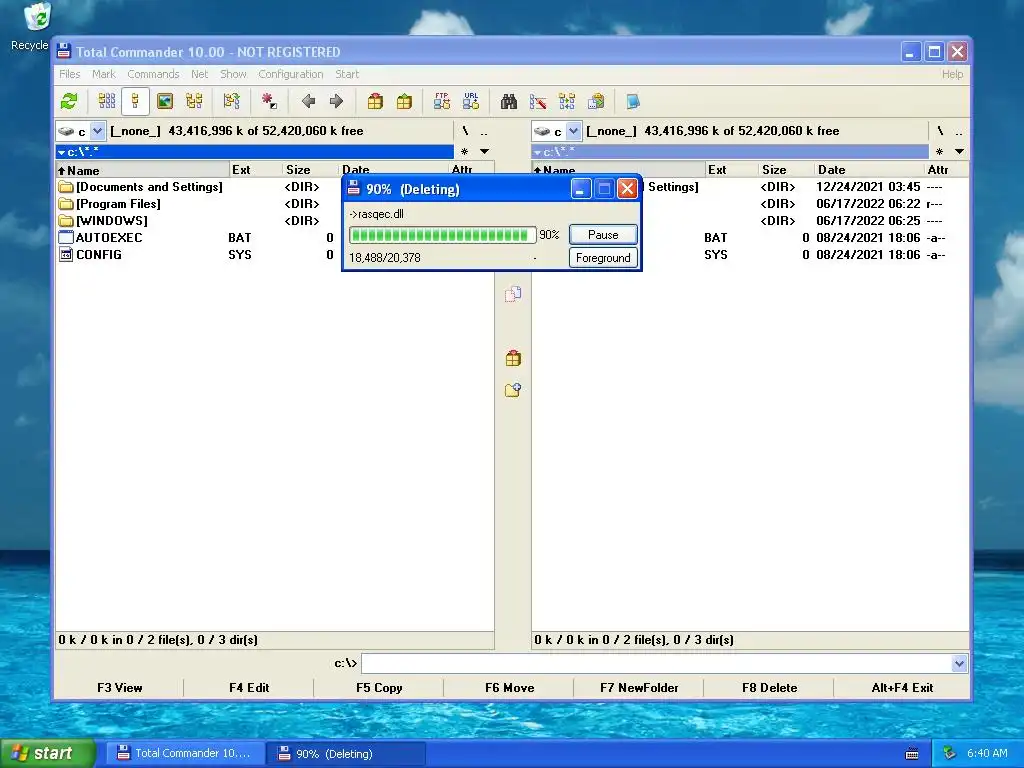1024x768 pixels.
Task: Click the right panel parent directory dots button
Action: (959, 131)
